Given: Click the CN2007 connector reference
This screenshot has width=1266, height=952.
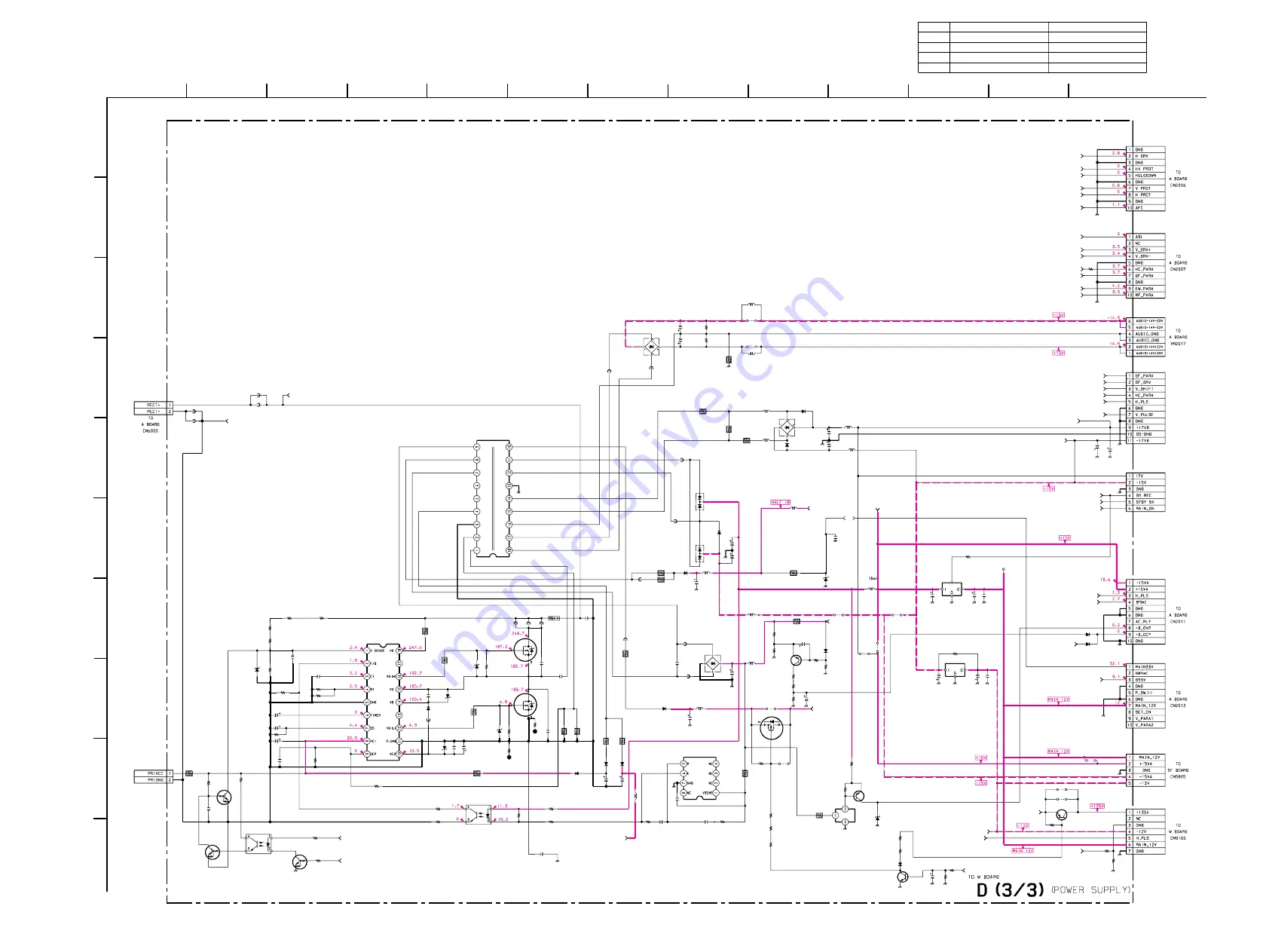Looking at the screenshot, I should pyautogui.click(x=1178, y=269).
